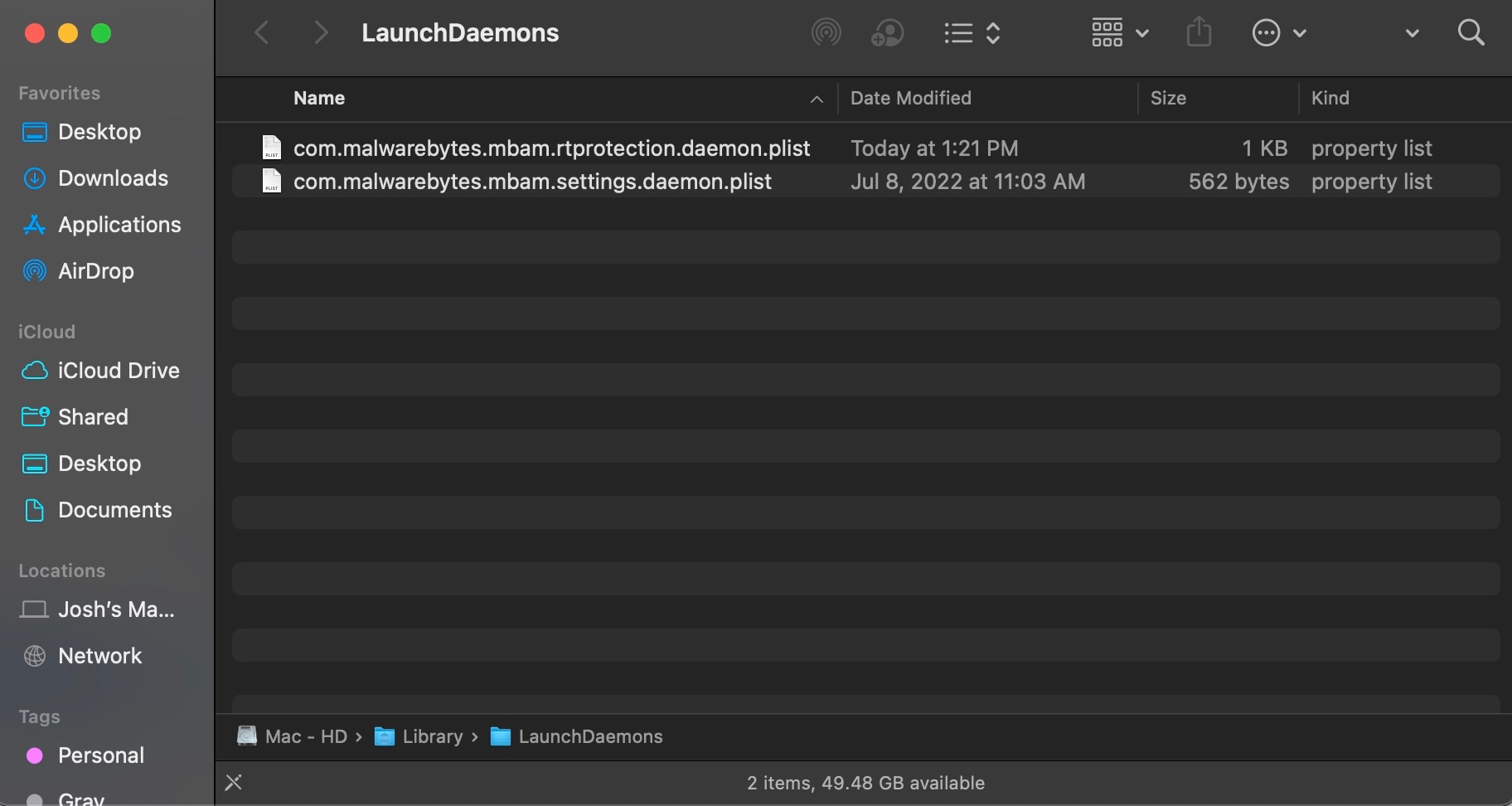1512x806 pixels.
Task: Click the Mac - HD disk icon in path bar
Action: 247,736
